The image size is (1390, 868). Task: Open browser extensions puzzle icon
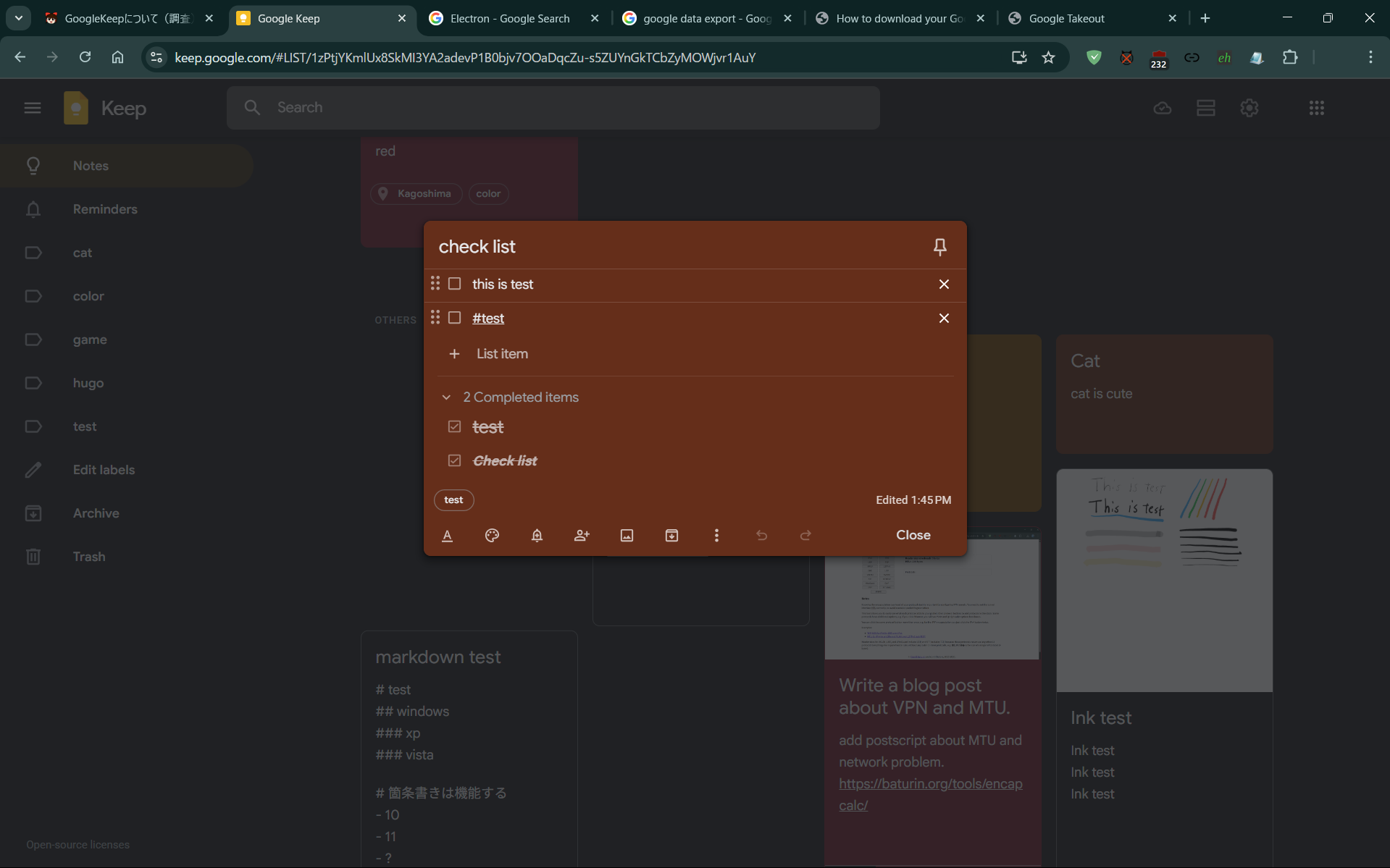tap(1290, 57)
